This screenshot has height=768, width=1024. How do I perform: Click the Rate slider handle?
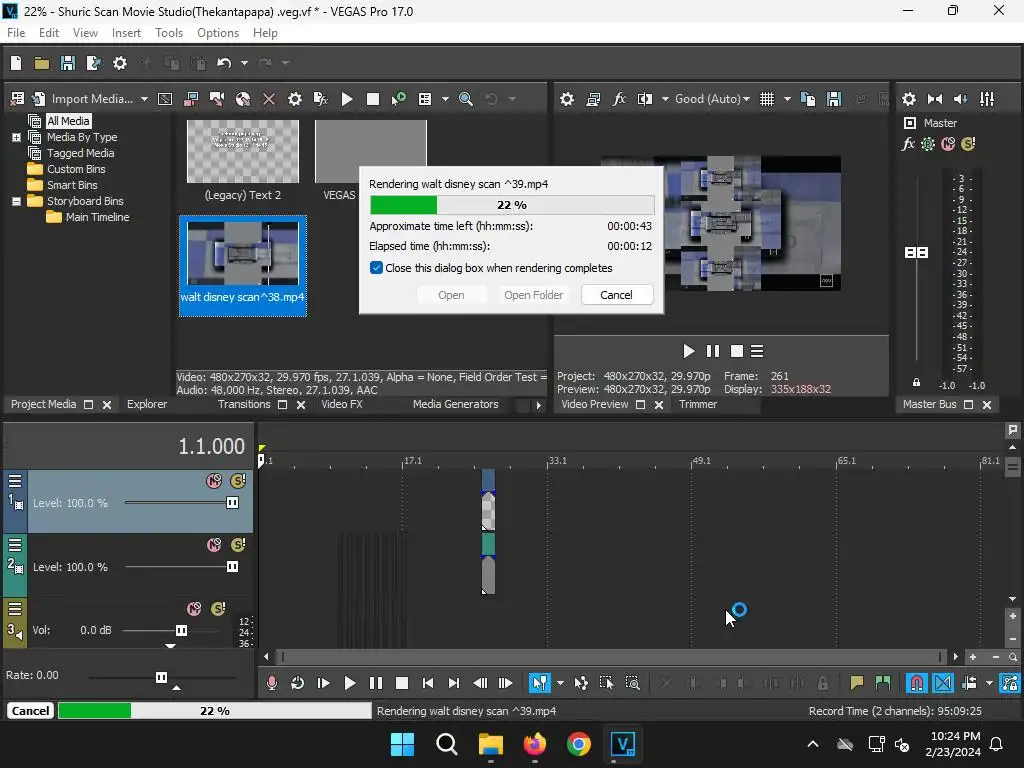point(161,677)
